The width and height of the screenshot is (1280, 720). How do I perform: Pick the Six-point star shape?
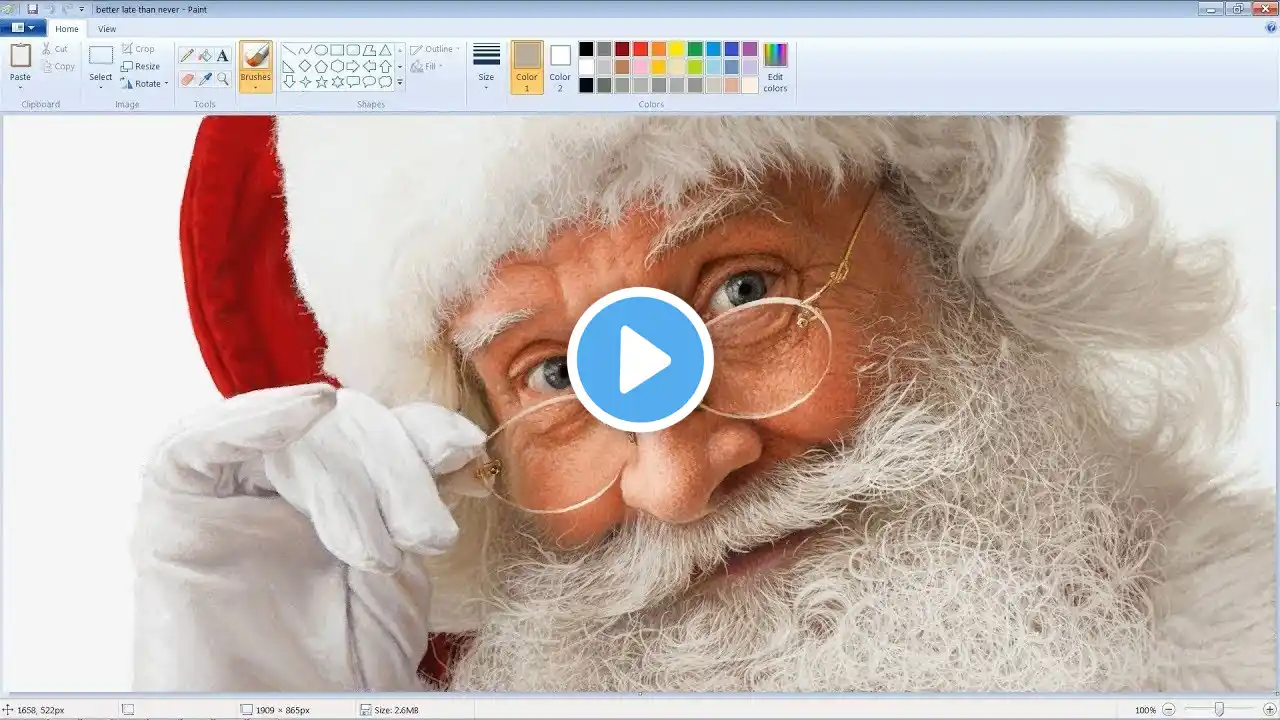337,82
